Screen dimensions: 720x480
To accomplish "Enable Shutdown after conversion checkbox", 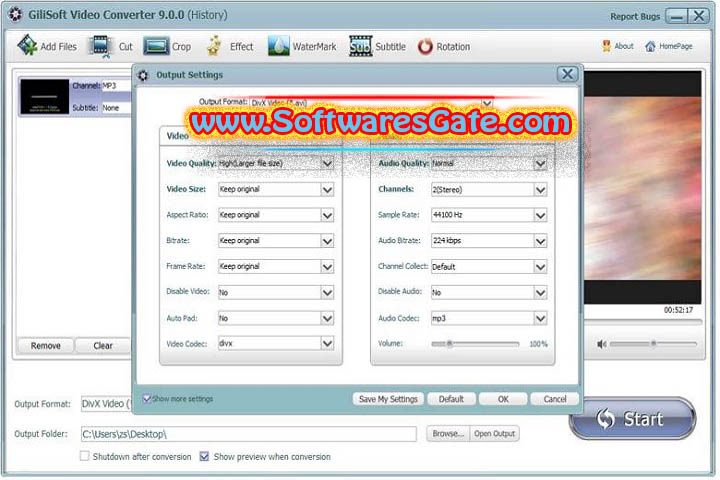I will click(x=84, y=456).
